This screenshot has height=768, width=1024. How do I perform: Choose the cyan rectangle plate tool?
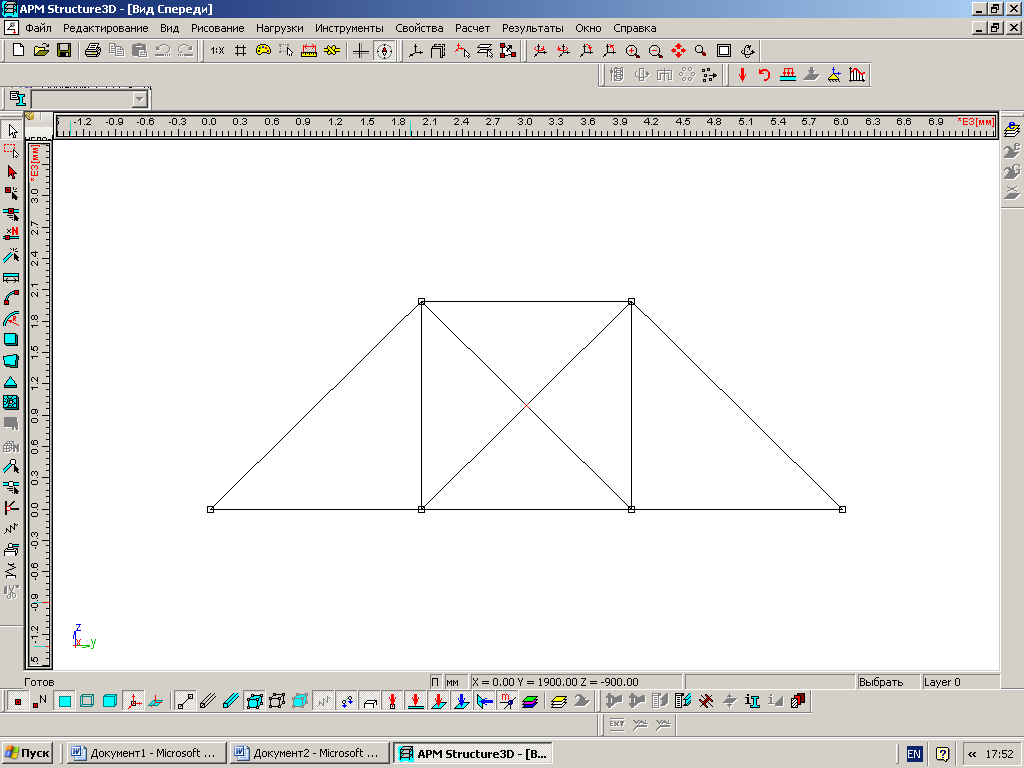pos(12,340)
